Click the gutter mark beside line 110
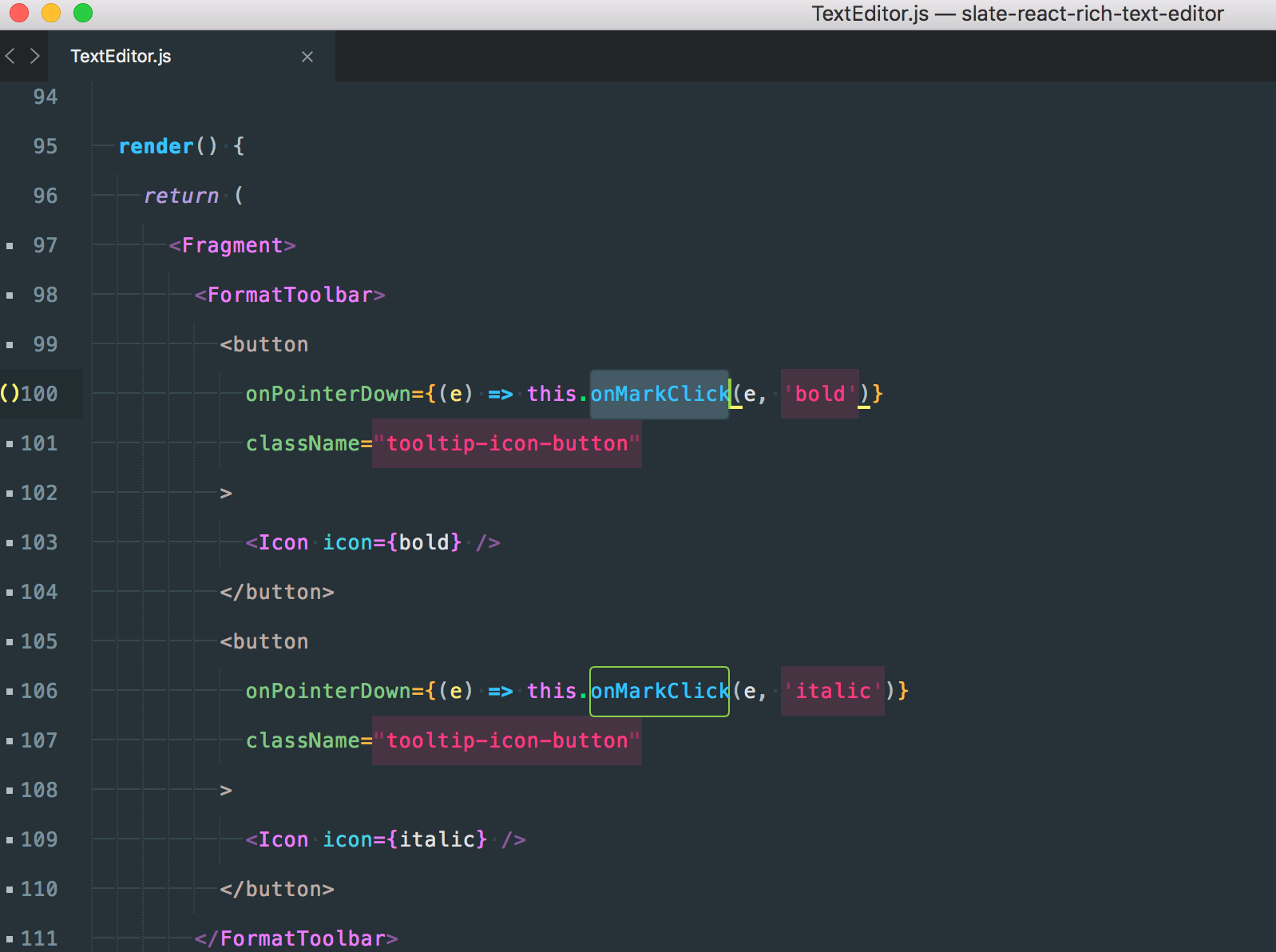 click(10, 890)
